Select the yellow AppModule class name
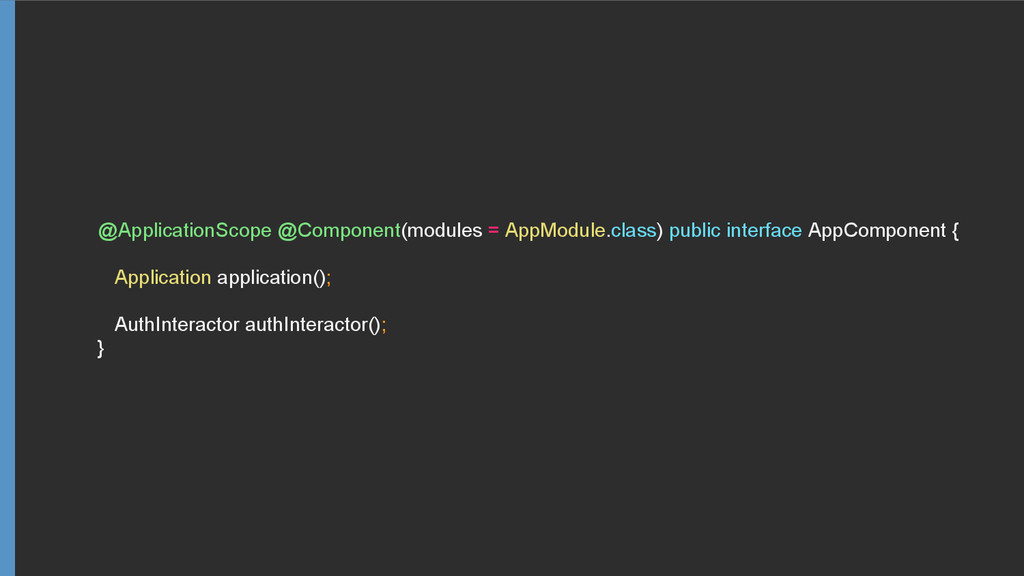Viewport: 1024px width, 576px height. click(x=555, y=231)
